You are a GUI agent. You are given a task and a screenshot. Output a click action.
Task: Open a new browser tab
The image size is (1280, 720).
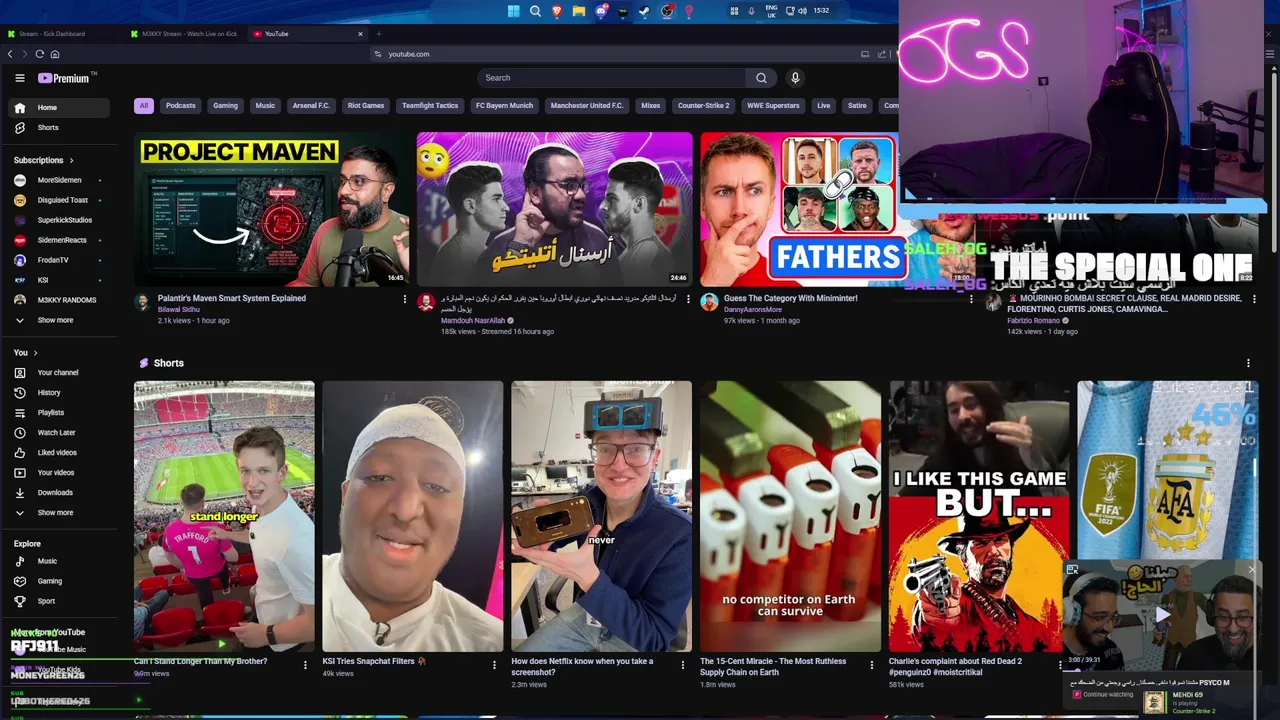tap(378, 34)
